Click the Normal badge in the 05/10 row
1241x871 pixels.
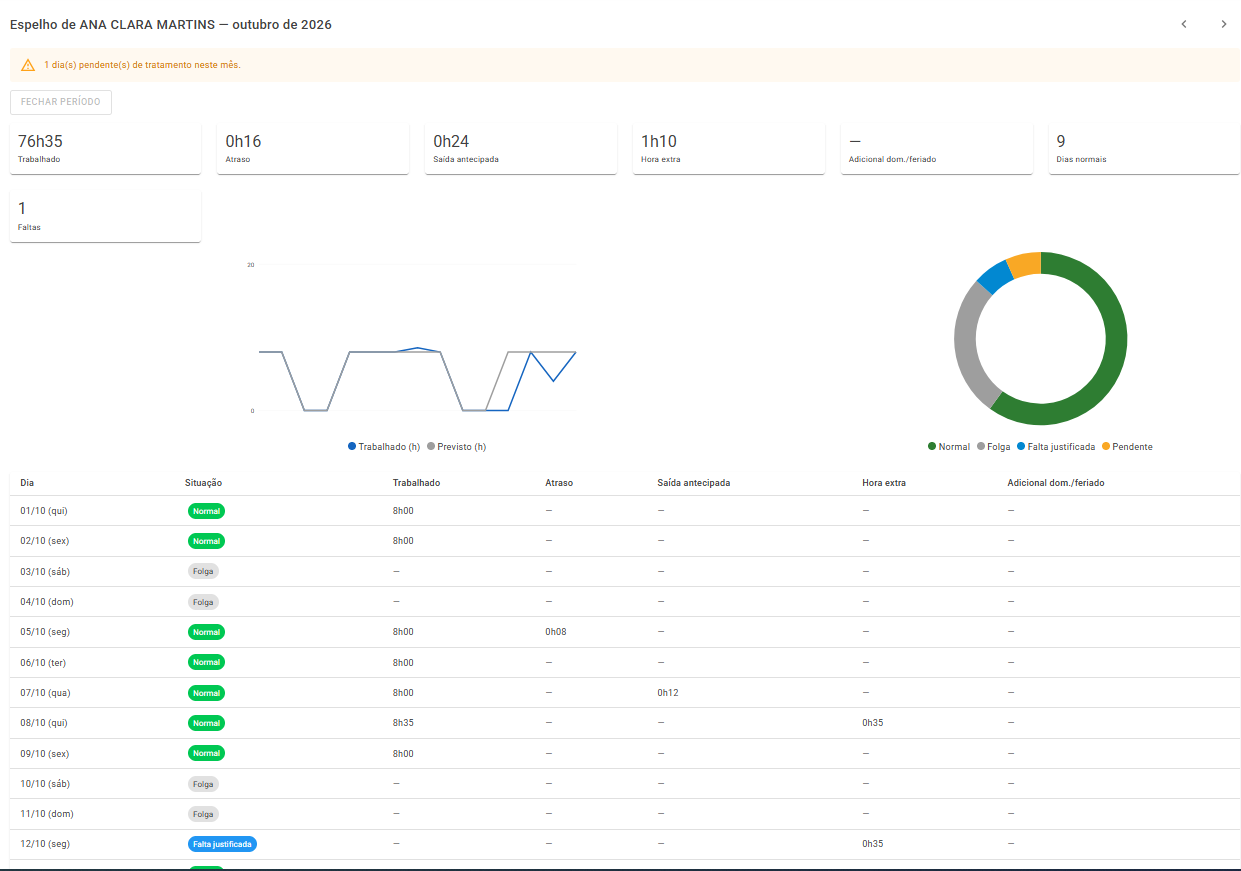click(207, 632)
